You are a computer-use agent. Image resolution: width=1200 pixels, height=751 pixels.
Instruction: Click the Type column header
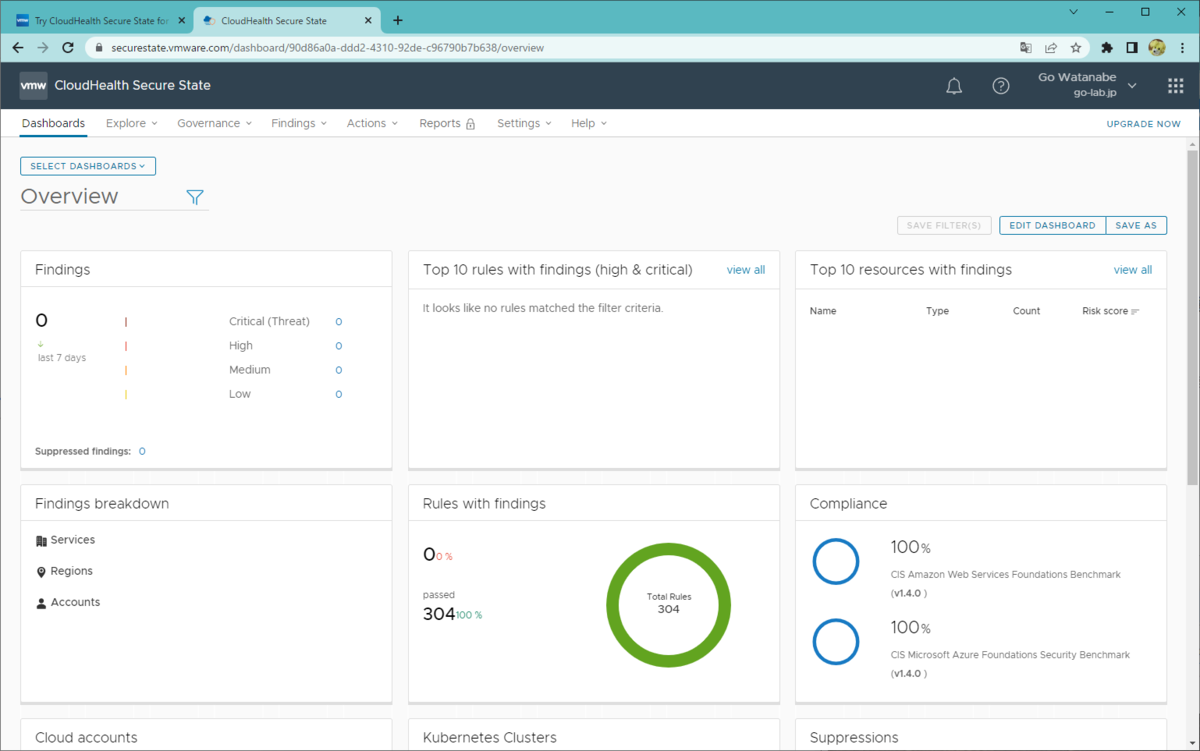coord(938,311)
